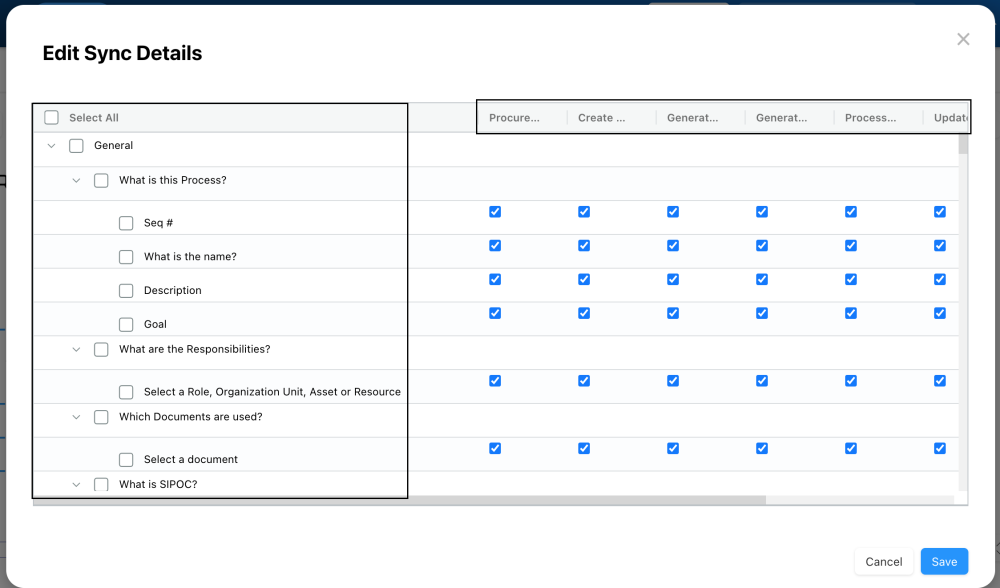Select the Goal row checkbox
This screenshot has width=1000, height=588.
(x=126, y=325)
